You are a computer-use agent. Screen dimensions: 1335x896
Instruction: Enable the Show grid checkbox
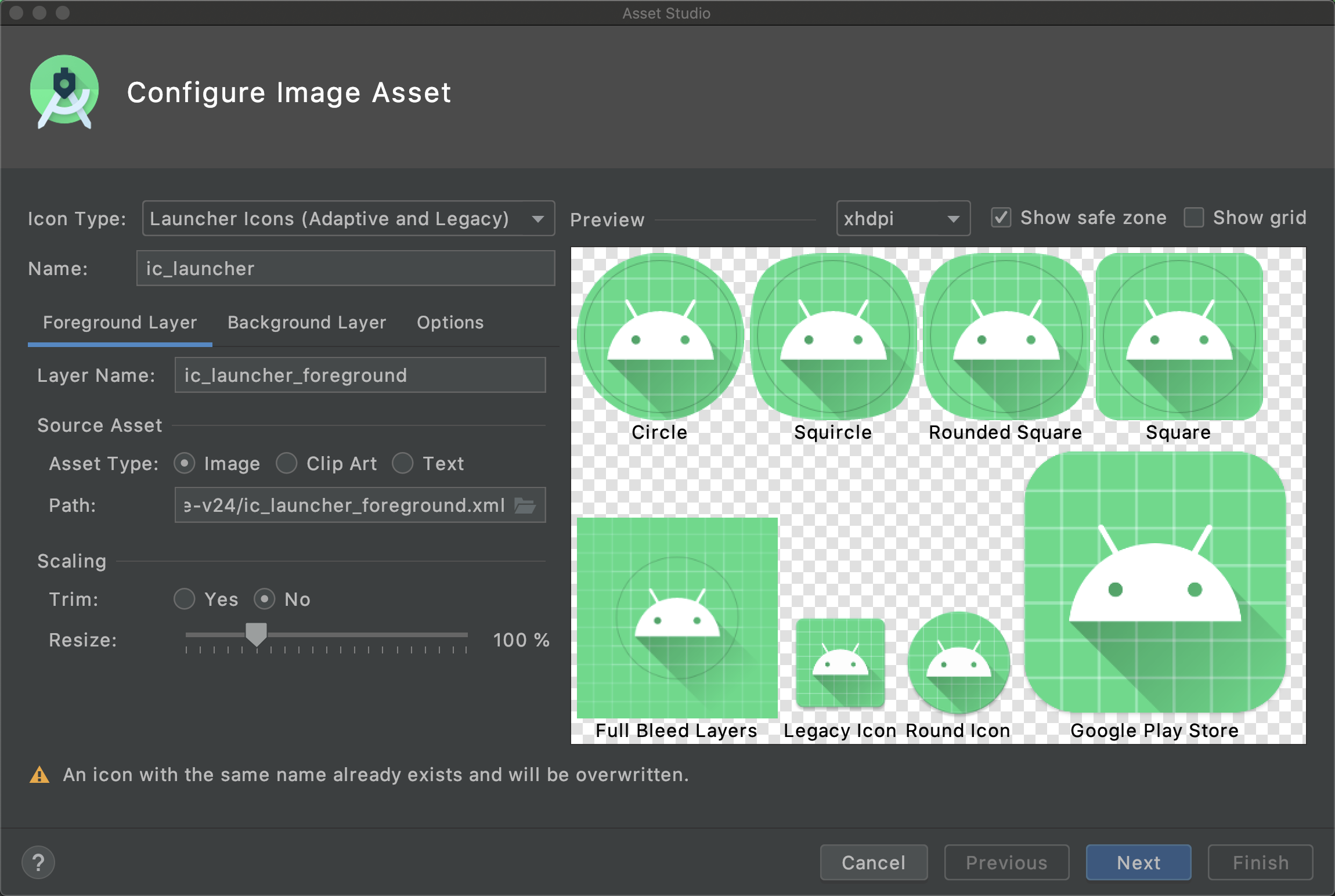1193,218
